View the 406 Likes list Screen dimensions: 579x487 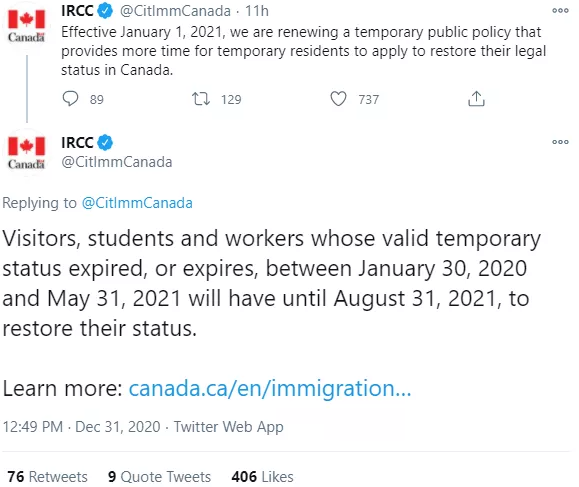262,477
